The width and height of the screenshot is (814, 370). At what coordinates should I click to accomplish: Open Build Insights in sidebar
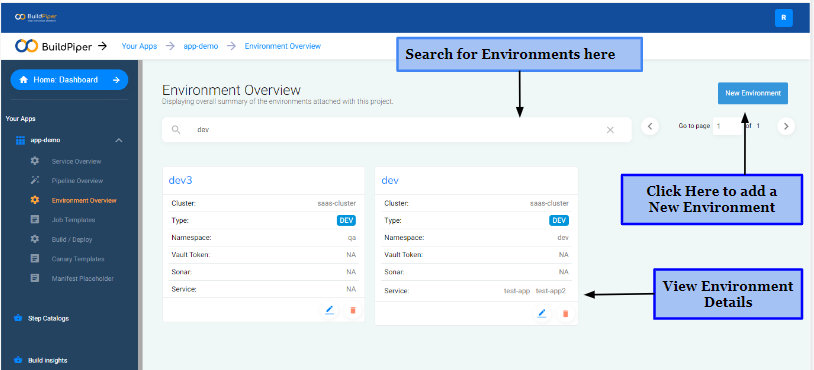click(x=48, y=361)
